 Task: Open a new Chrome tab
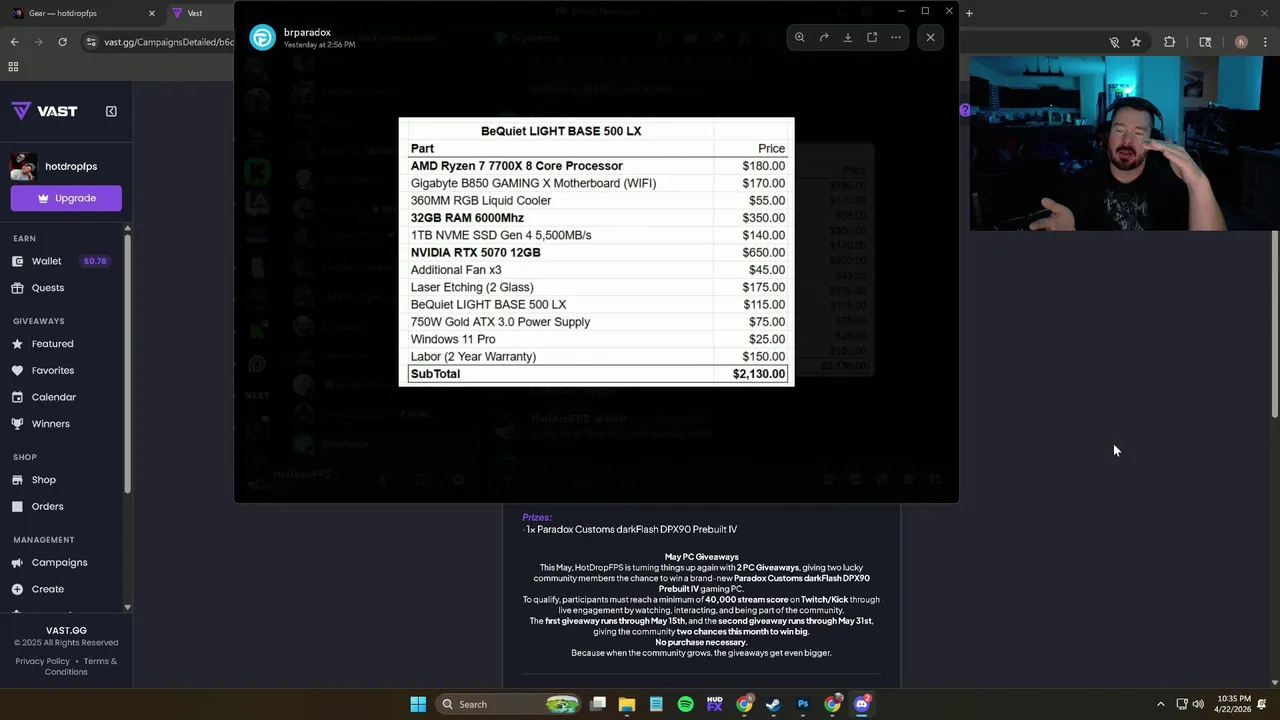pyautogui.click(x=969, y=13)
